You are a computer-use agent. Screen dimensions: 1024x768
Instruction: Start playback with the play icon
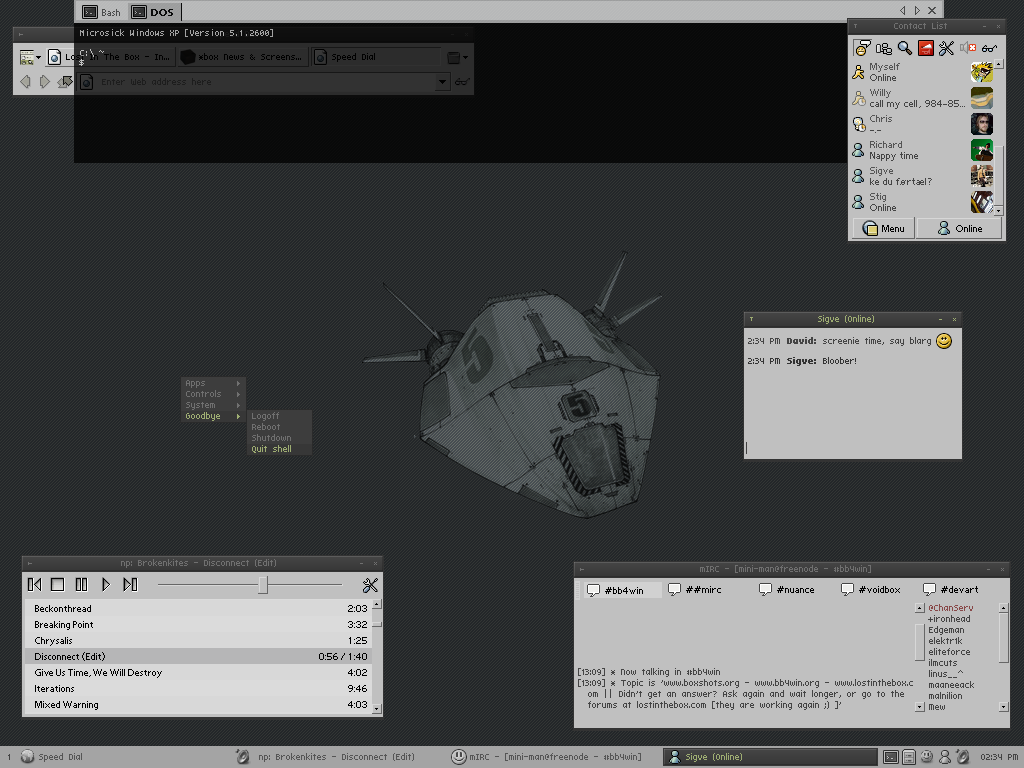[106, 585]
